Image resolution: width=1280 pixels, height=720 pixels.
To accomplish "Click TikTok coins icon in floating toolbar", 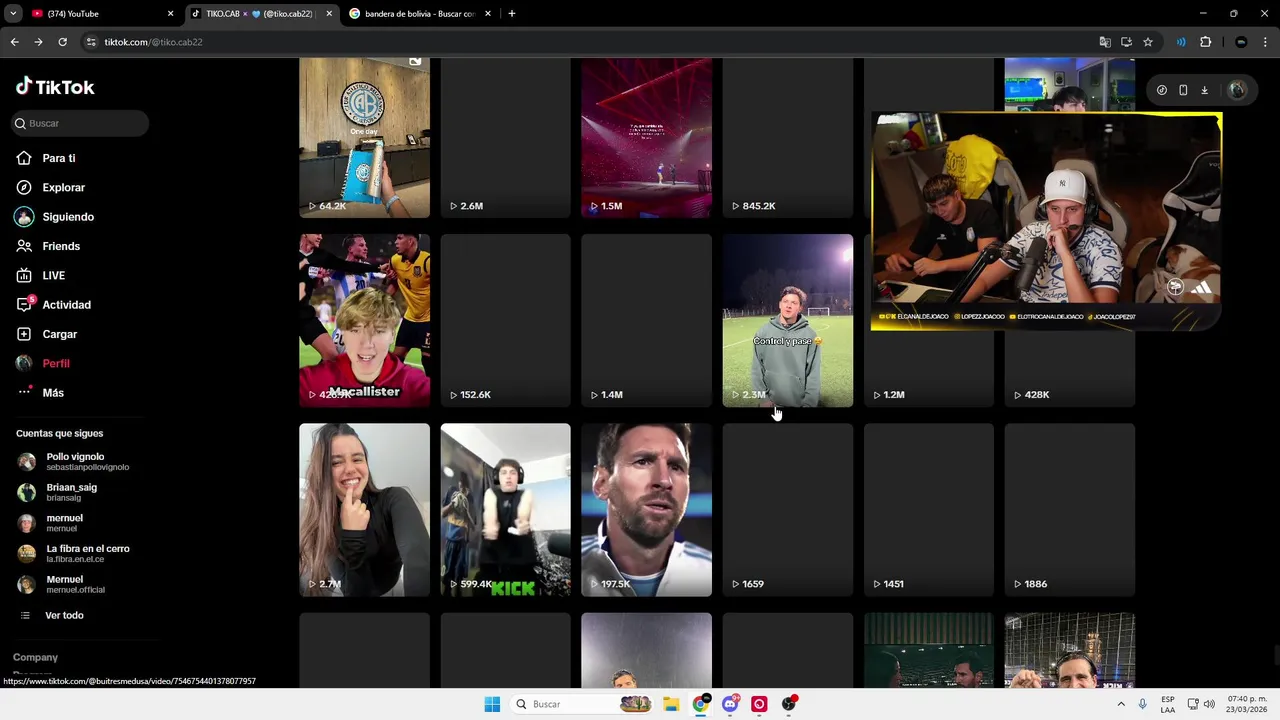I will (x=1161, y=90).
